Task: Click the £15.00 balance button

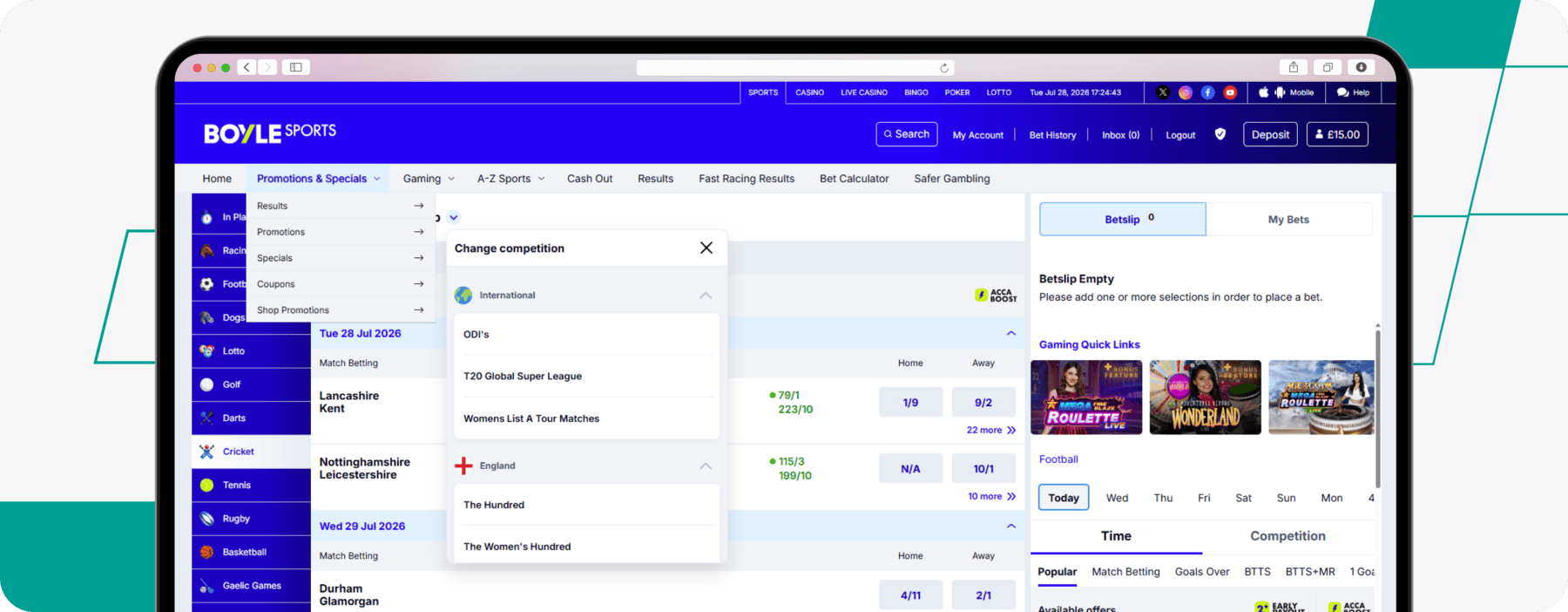Action: coord(1337,134)
